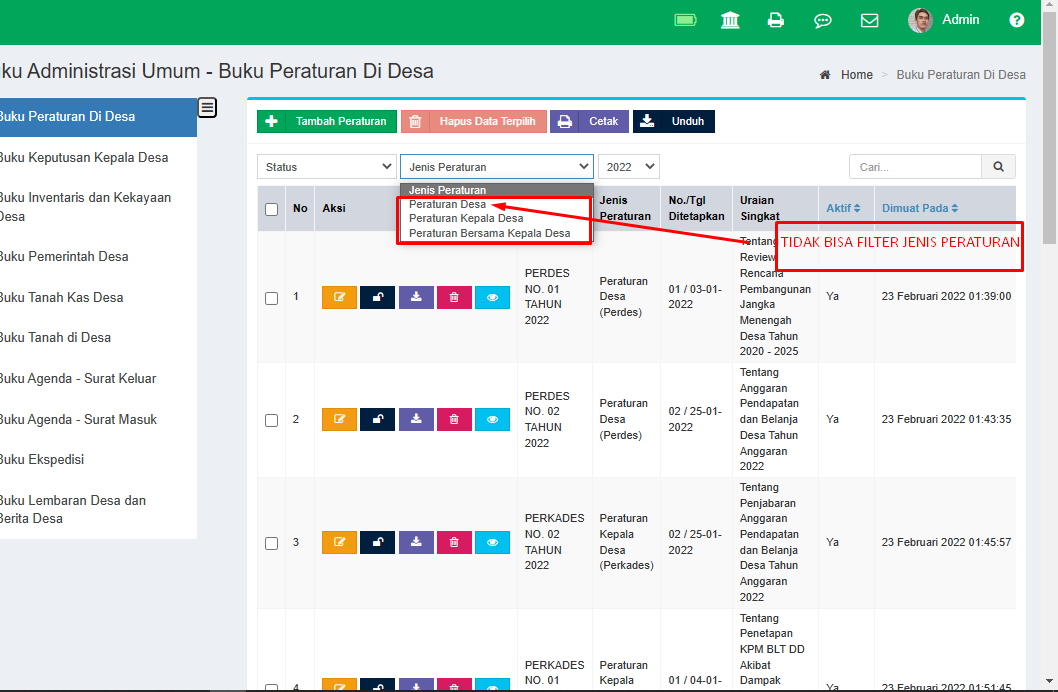1058x692 pixels.
Task: Check the checkbox next to PERKADES NO. 02
Action: (x=271, y=541)
